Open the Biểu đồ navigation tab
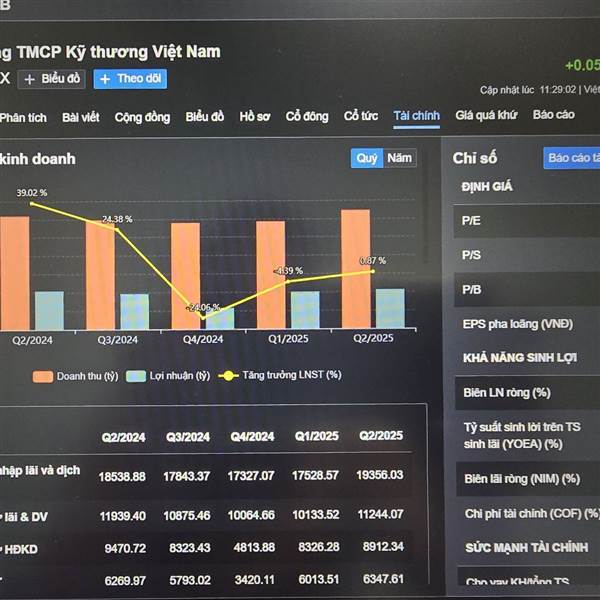The width and height of the screenshot is (600, 600). pos(205,116)
